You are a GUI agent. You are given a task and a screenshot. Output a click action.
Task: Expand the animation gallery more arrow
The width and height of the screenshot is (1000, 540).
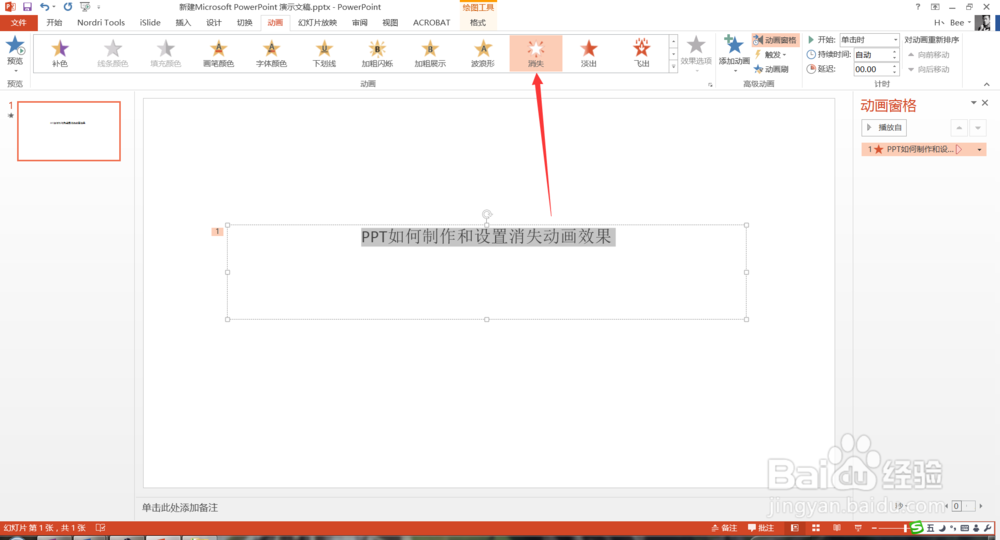673,66
